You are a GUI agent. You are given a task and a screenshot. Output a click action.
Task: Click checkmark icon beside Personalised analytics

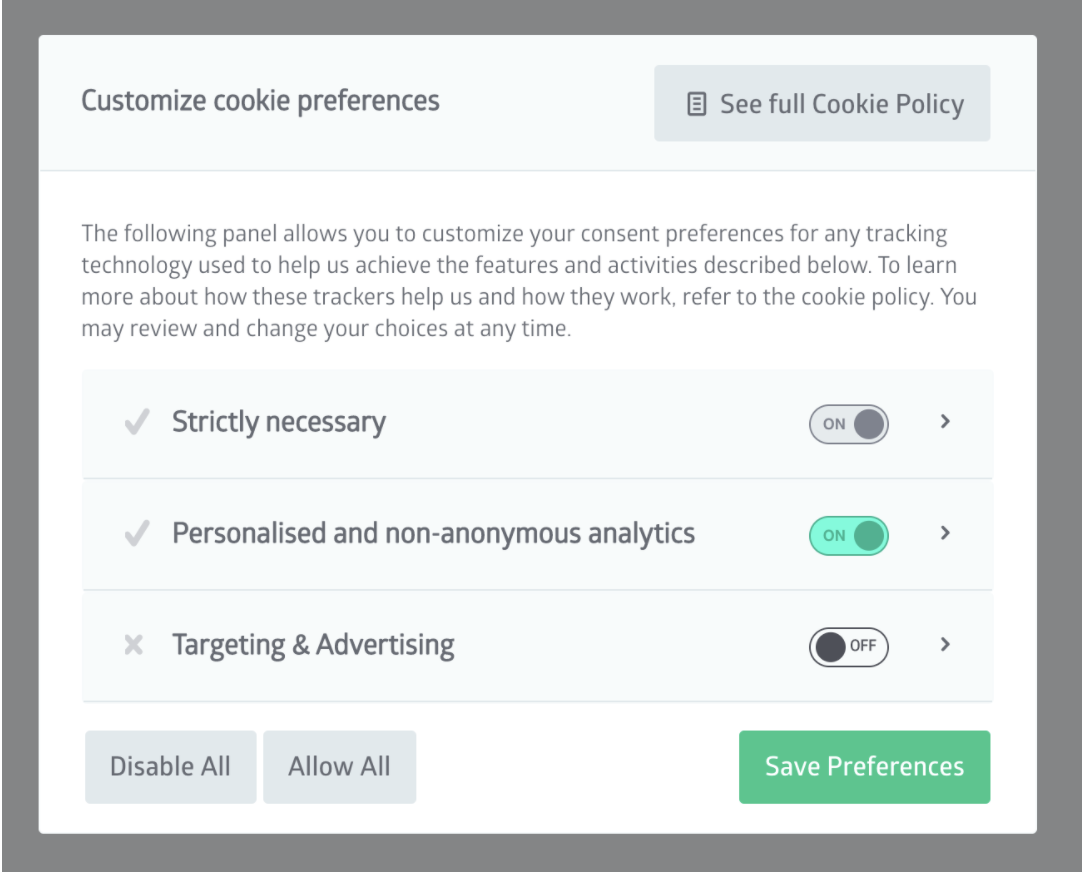pyautogui.click(x=137, y=533)
